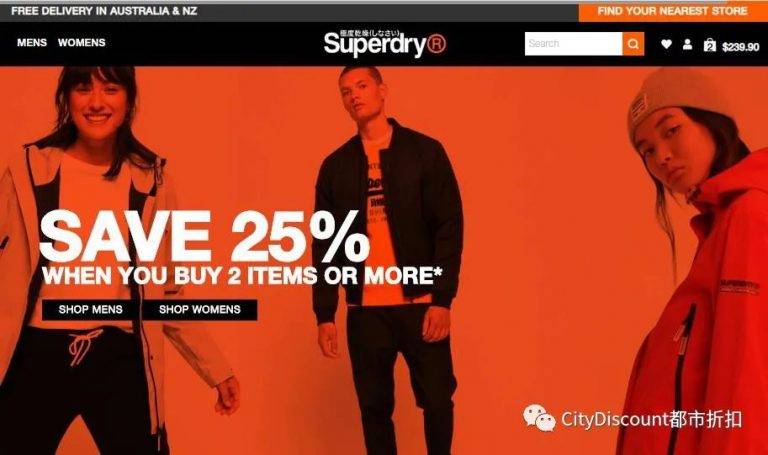768x455 pixels.
Task: Click the SAVE 25% headline
Action: point(204,237)
